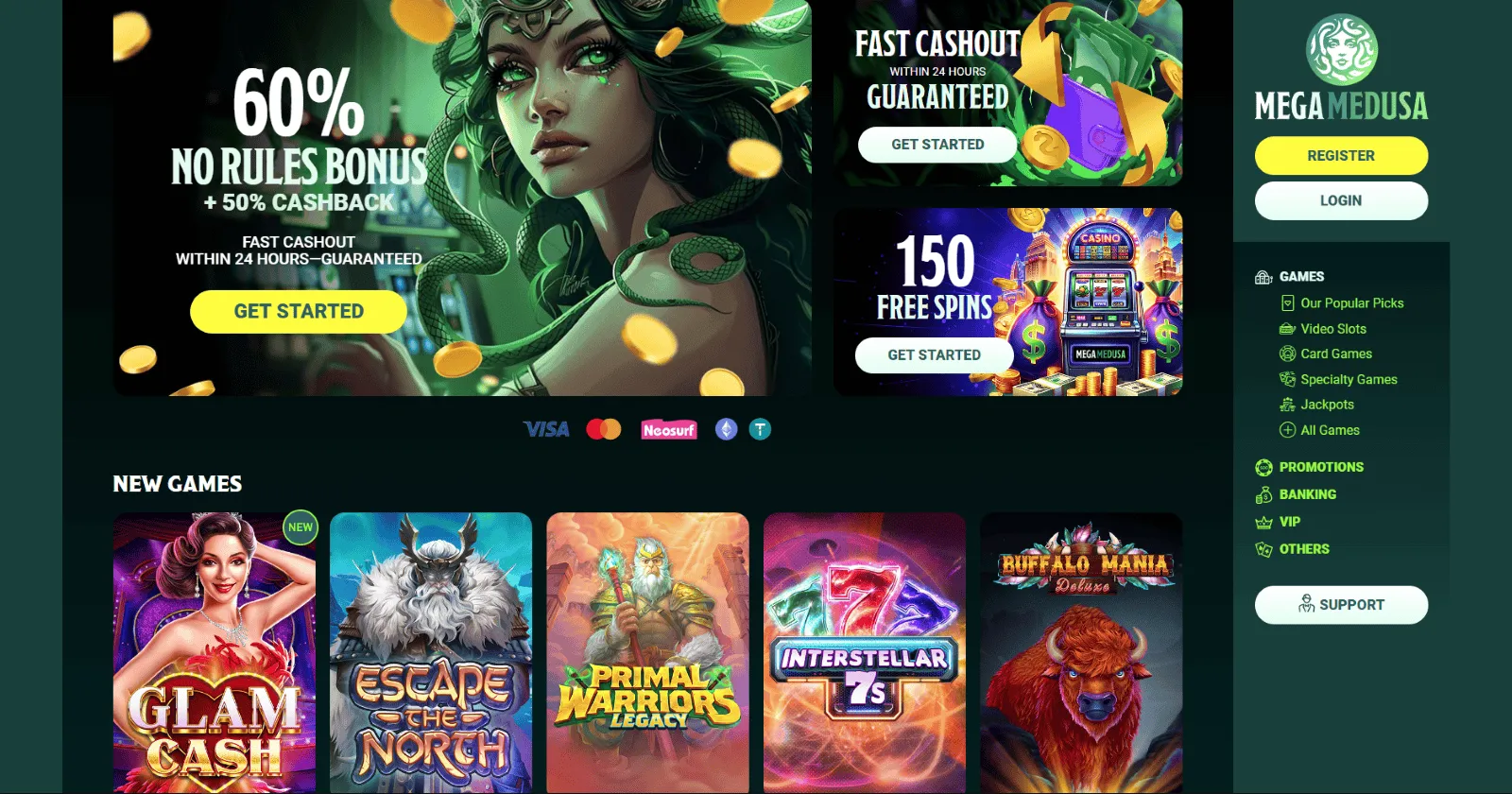Open the VIP menu item
Viewport: 1512px width, 794px height.
pyautogui.click(x=1289, y=522)
